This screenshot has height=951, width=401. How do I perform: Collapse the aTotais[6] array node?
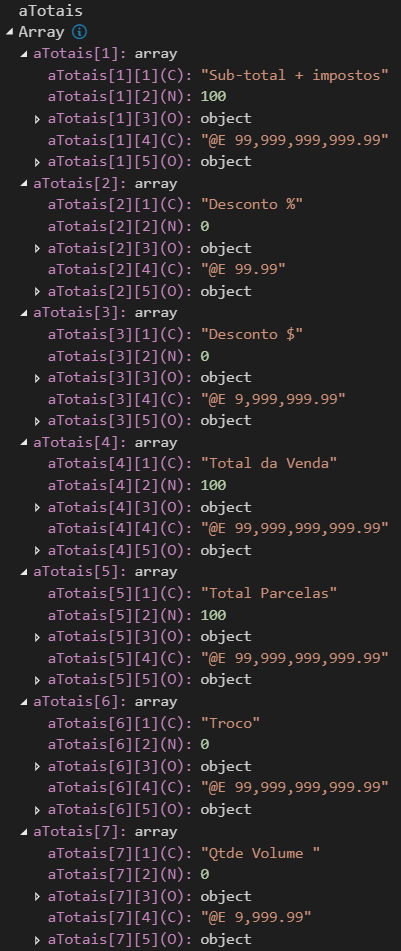tap(24, 702)
